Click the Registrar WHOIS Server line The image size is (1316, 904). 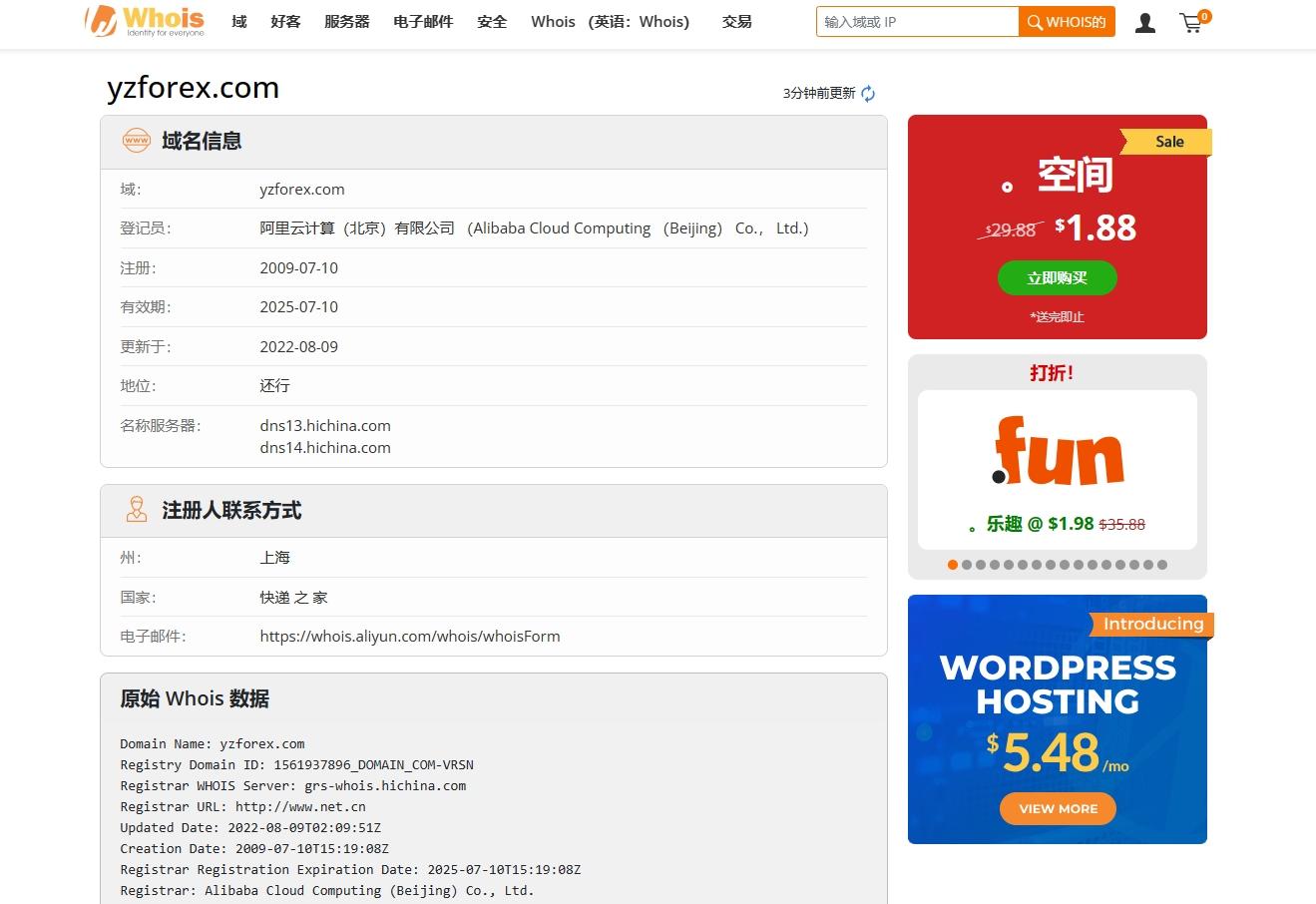(x=292, y=785)
